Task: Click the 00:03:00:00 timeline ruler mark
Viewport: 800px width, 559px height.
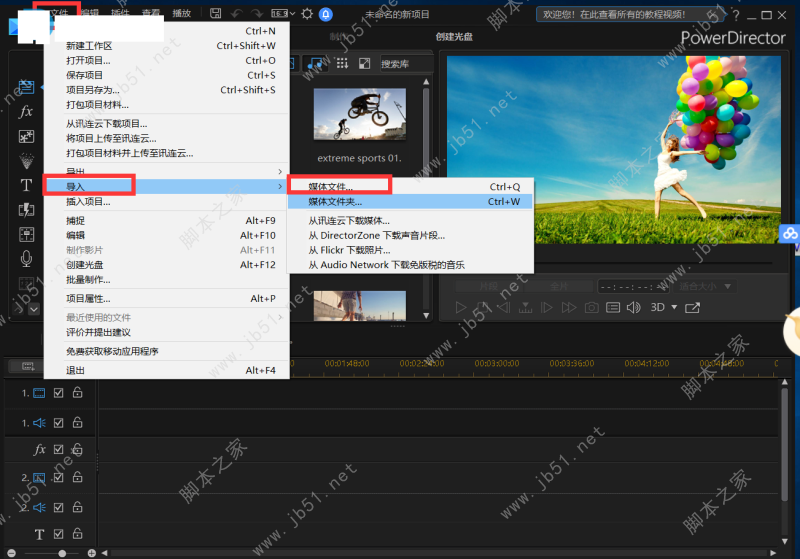Action: tap(496, 363)
